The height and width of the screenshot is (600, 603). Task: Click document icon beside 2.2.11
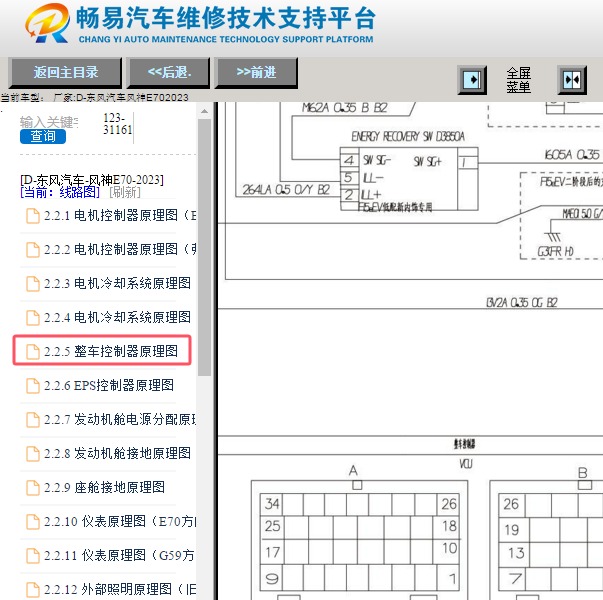33,555
